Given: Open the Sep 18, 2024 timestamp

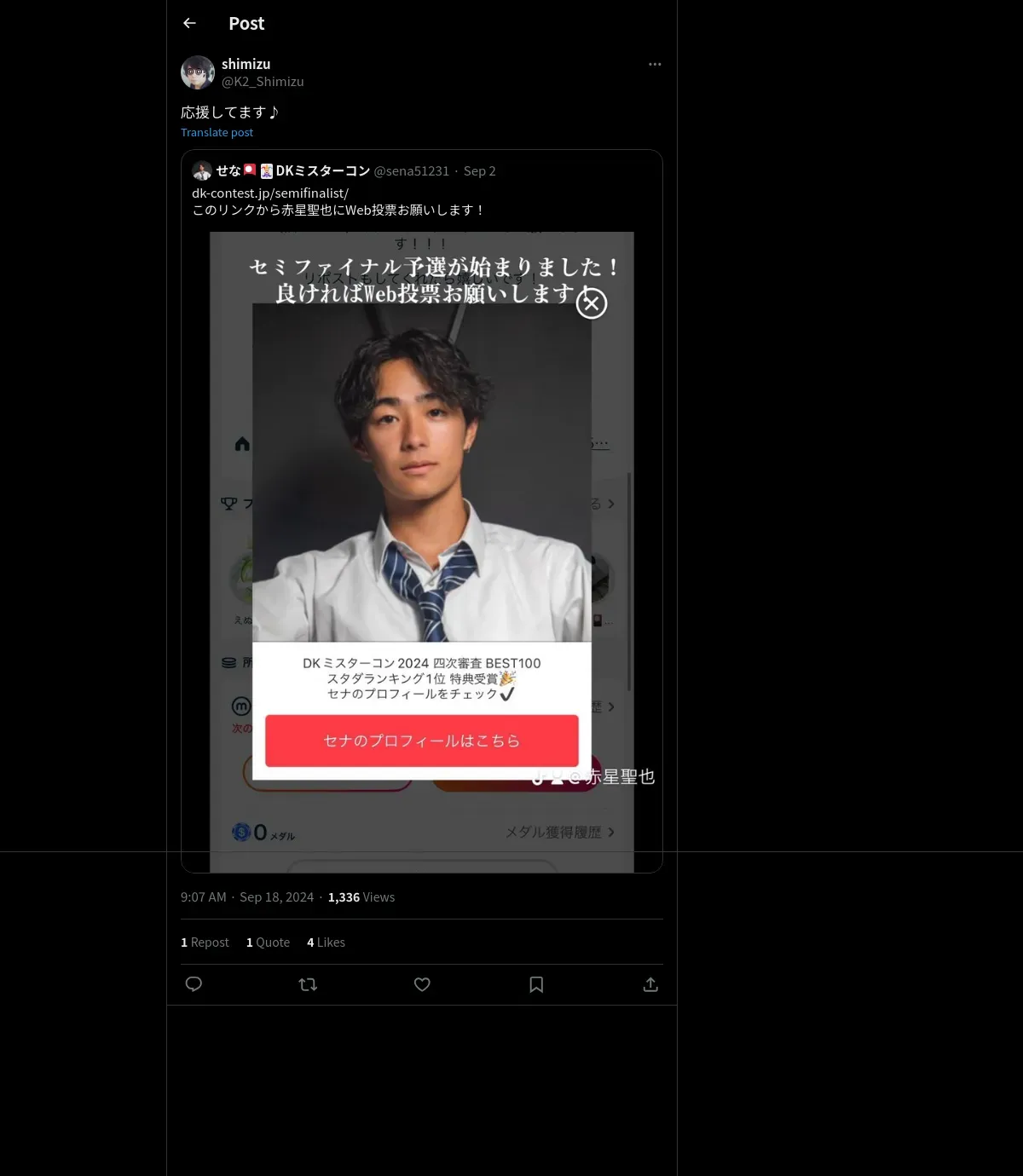Looking at the screenshot, I should (276, 897).
